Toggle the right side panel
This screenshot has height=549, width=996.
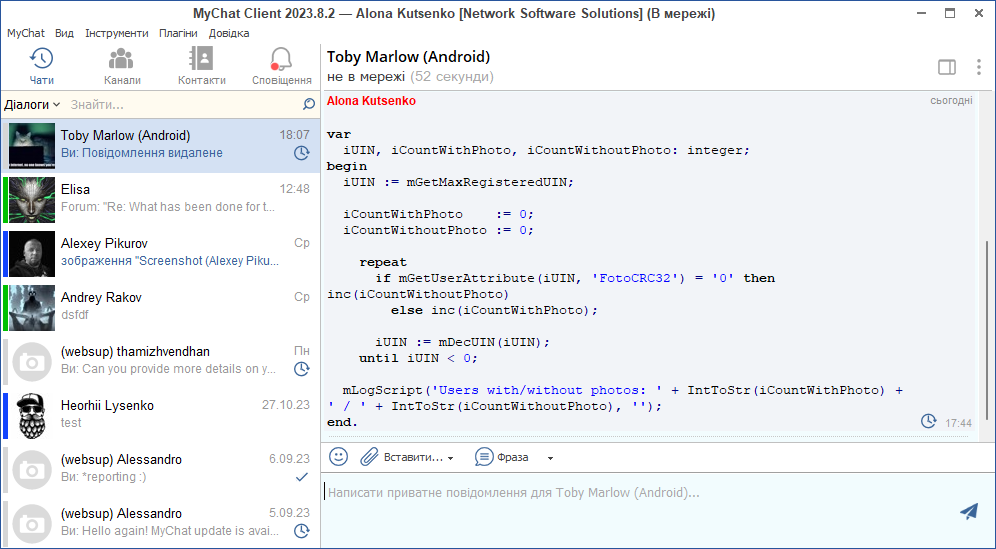tap(946, 67)
